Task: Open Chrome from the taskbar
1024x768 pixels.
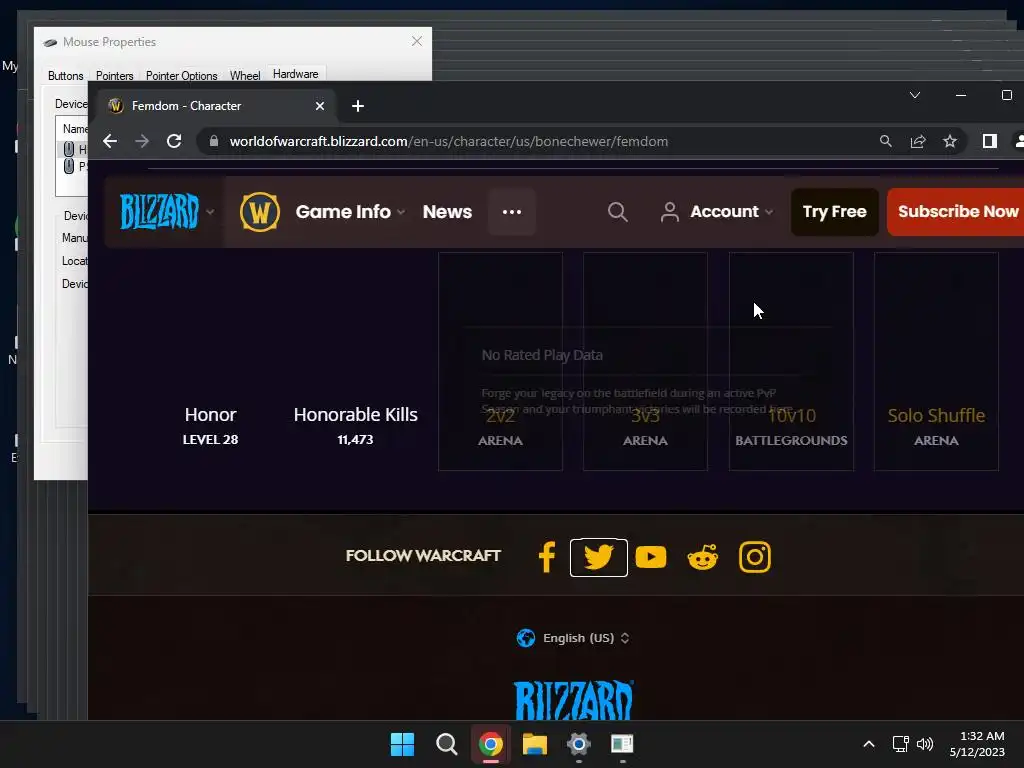Action: pos(490,744)
